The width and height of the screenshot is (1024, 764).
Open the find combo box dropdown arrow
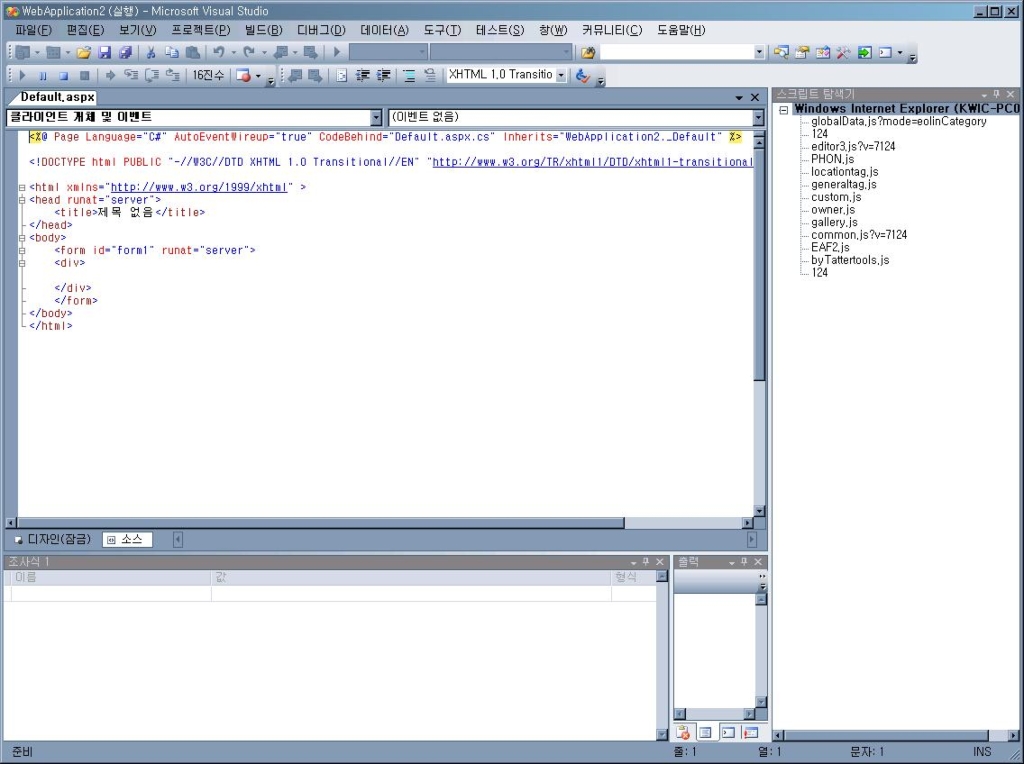click(759, 52)
